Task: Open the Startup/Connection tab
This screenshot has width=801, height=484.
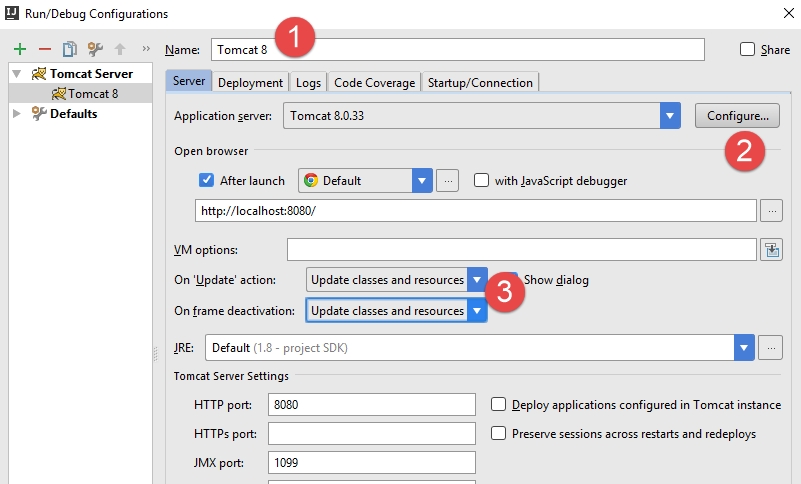Action: 481,83
